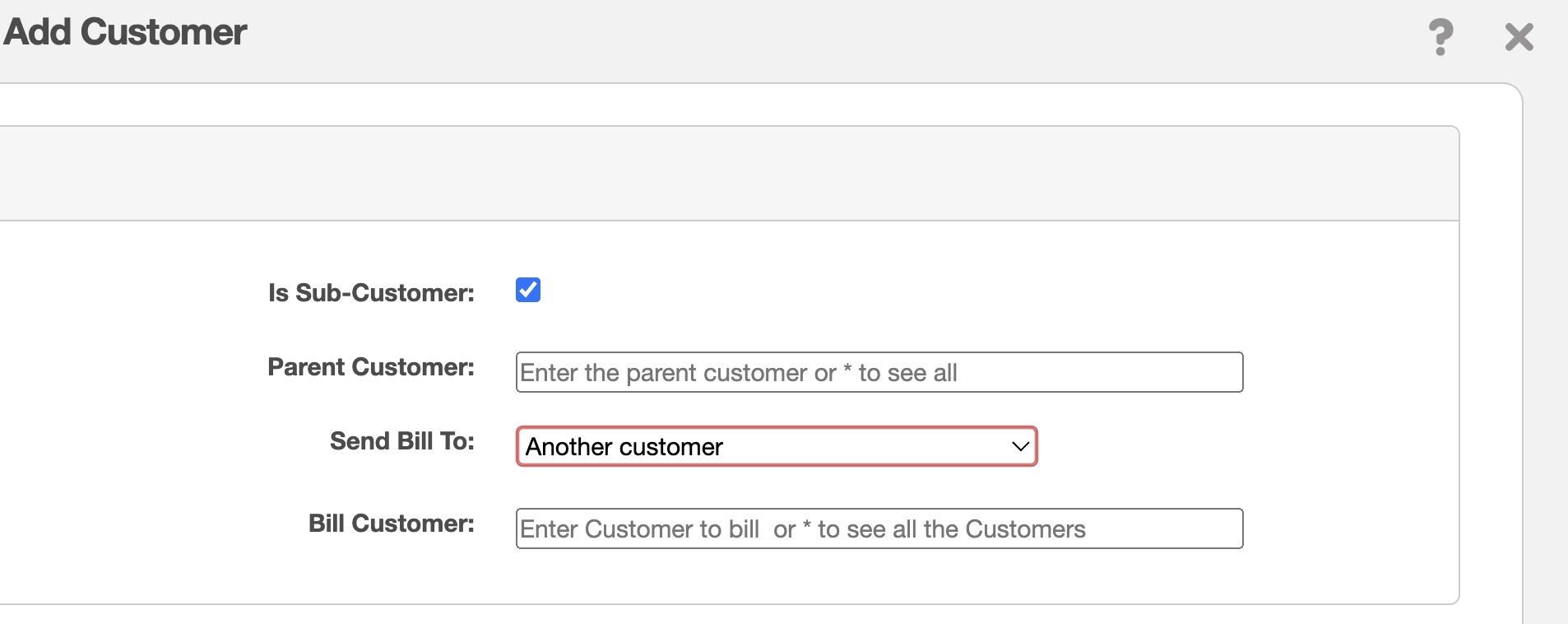Viewport: 1568px width, 624px height.
Task: Open help via the question mark icon
Action: 1440,37
